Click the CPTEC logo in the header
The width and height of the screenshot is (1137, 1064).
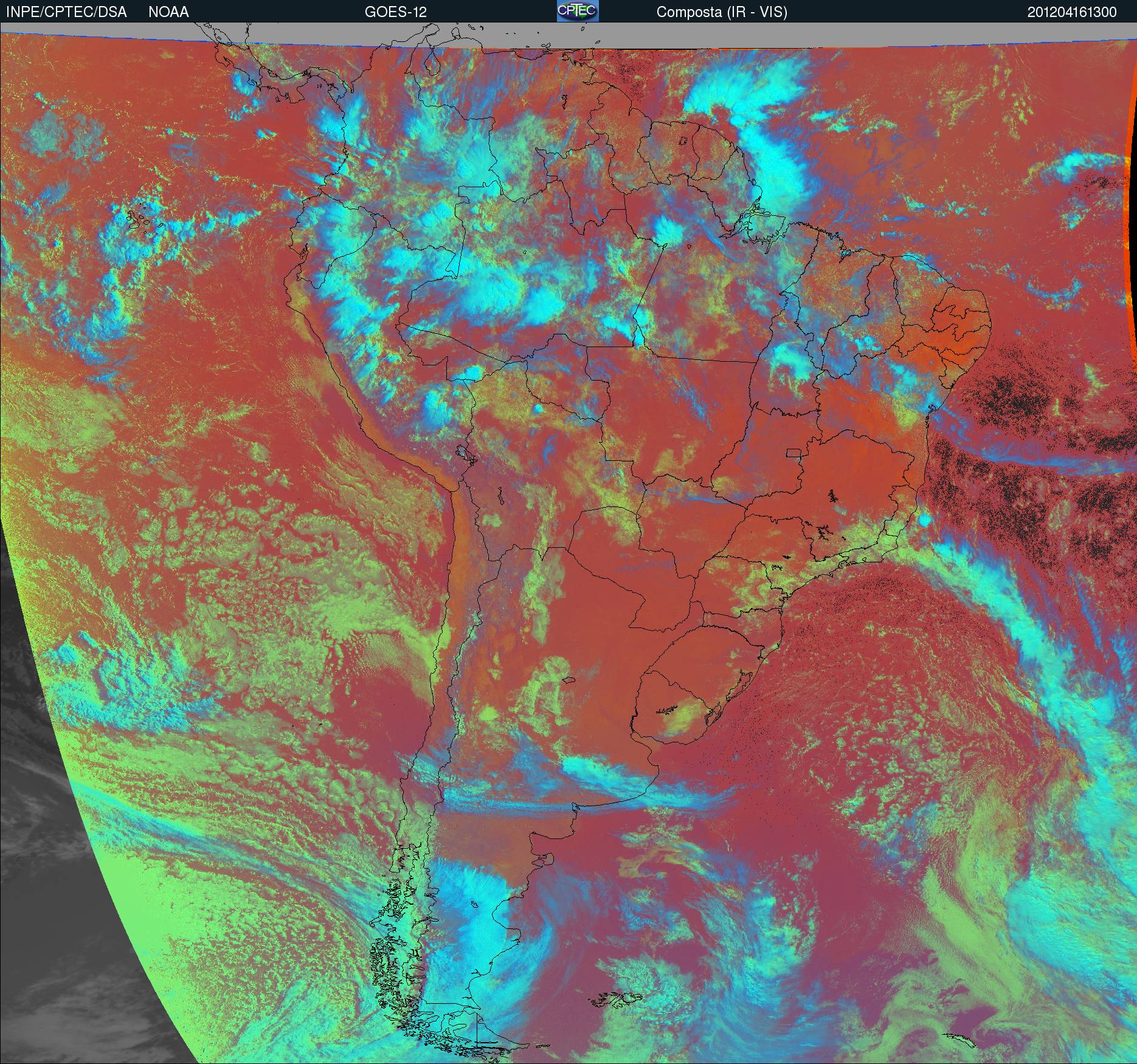[578, 11]
